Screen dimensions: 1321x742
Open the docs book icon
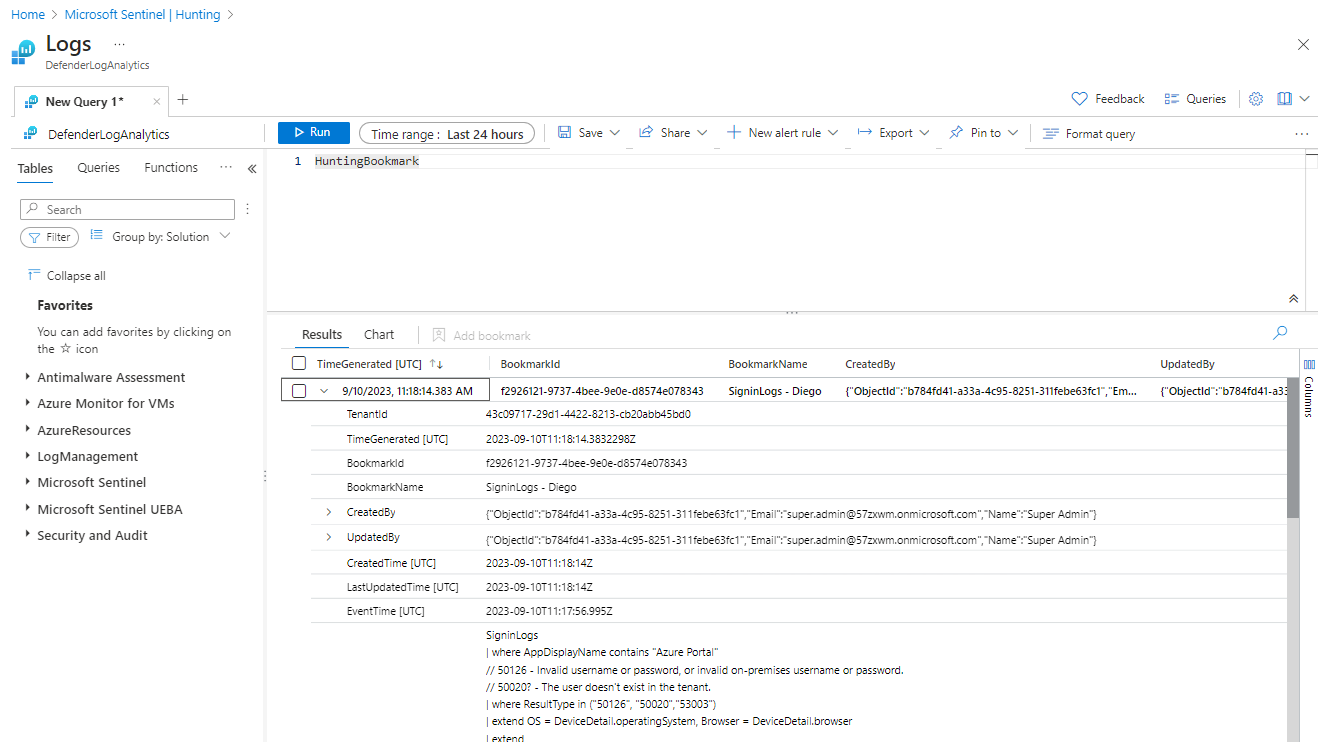1285,99
